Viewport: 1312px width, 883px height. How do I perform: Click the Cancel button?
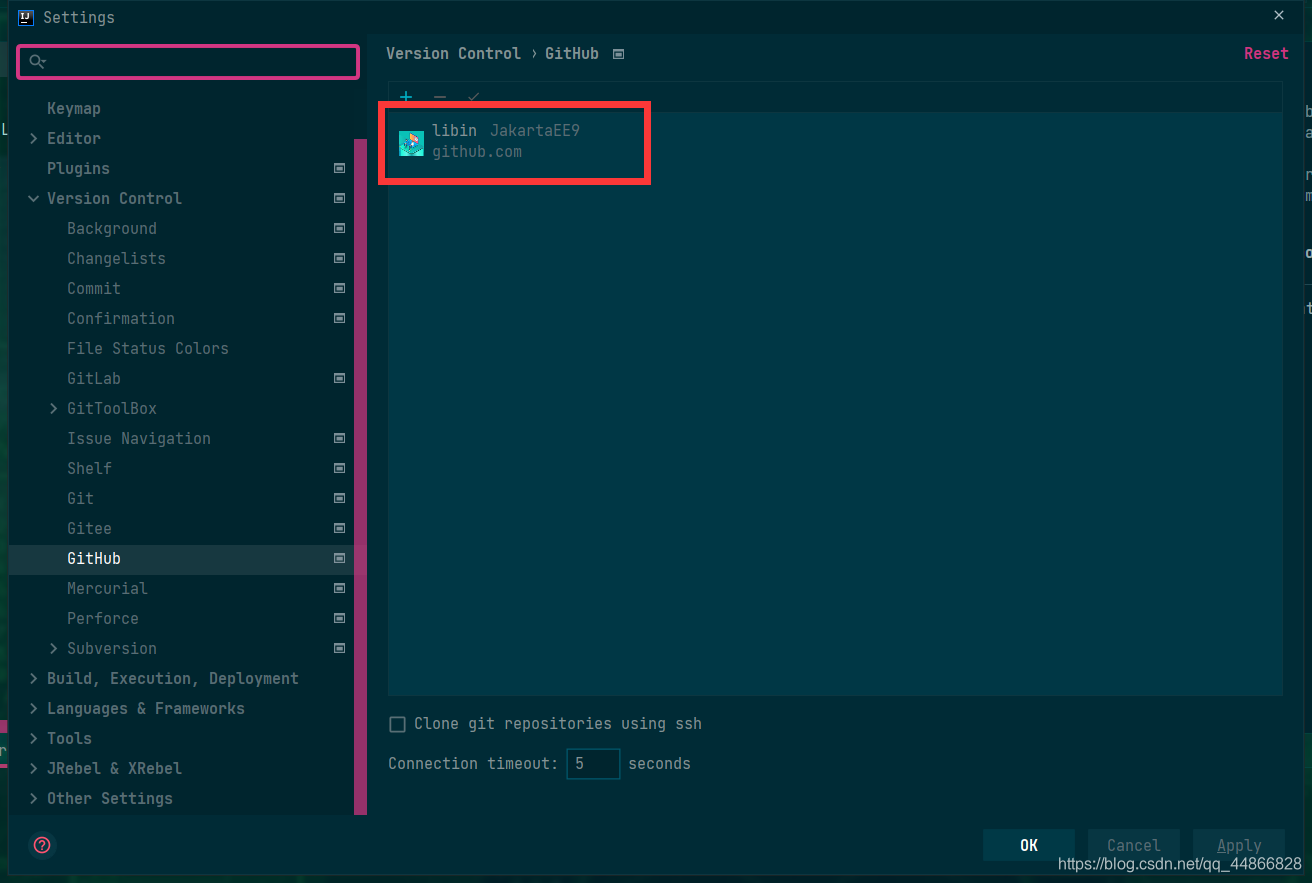click(1133, 845)
